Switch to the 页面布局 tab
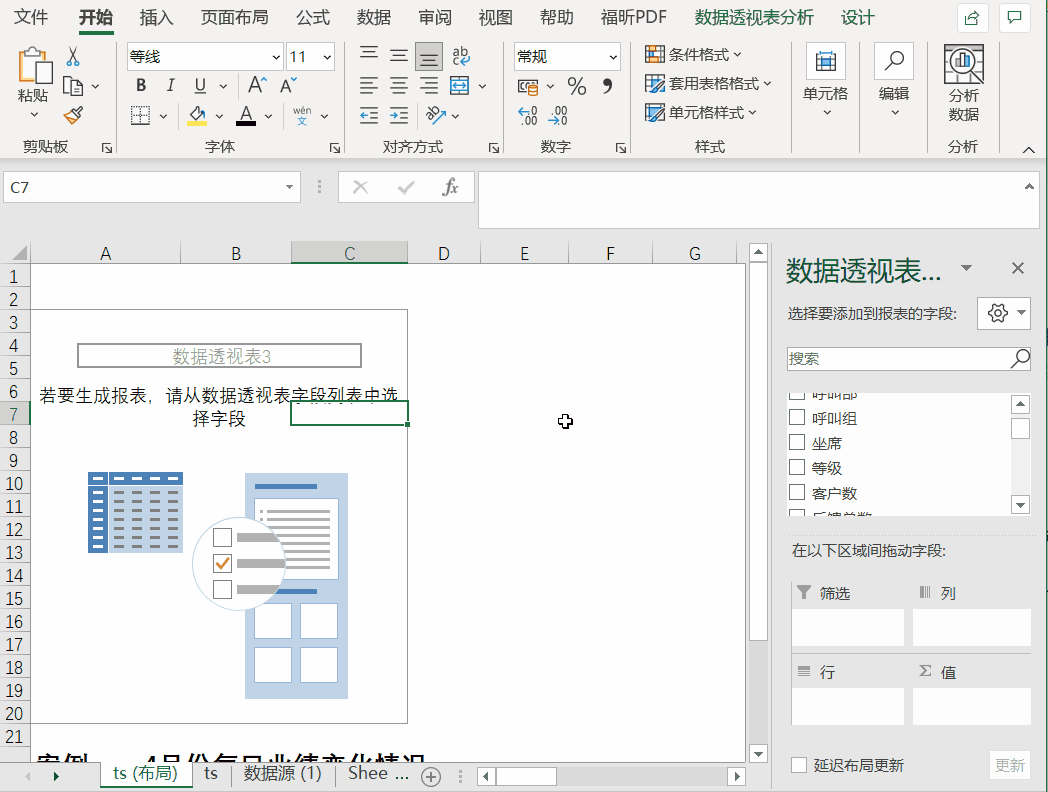1048x792 pixels. coord(235,17)
